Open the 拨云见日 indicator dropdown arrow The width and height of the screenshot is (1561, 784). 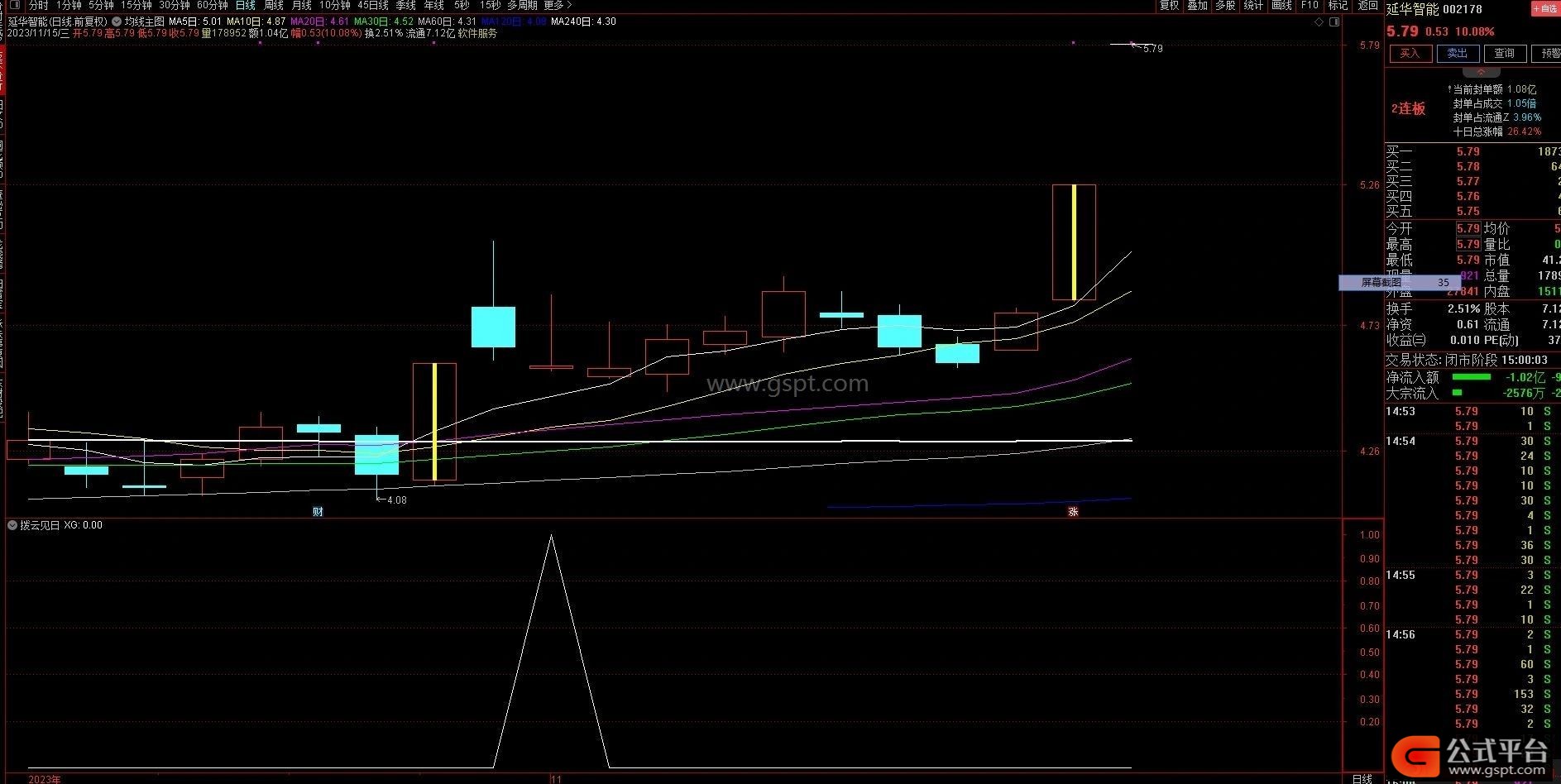click(x=12, y=525)
